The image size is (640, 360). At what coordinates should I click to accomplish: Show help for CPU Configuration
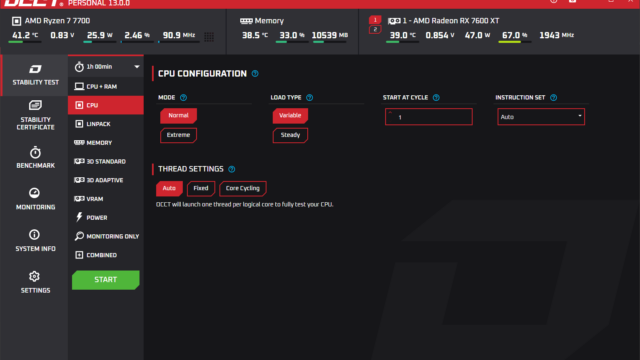pyautogui.click(x=255, y=74)
